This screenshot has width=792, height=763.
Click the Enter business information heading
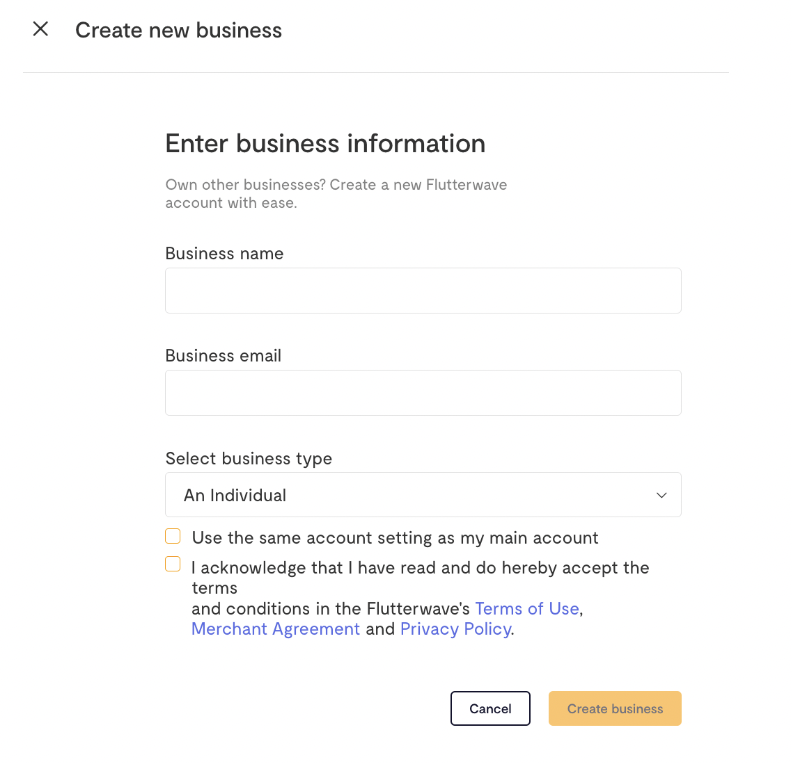coord(325,143)
